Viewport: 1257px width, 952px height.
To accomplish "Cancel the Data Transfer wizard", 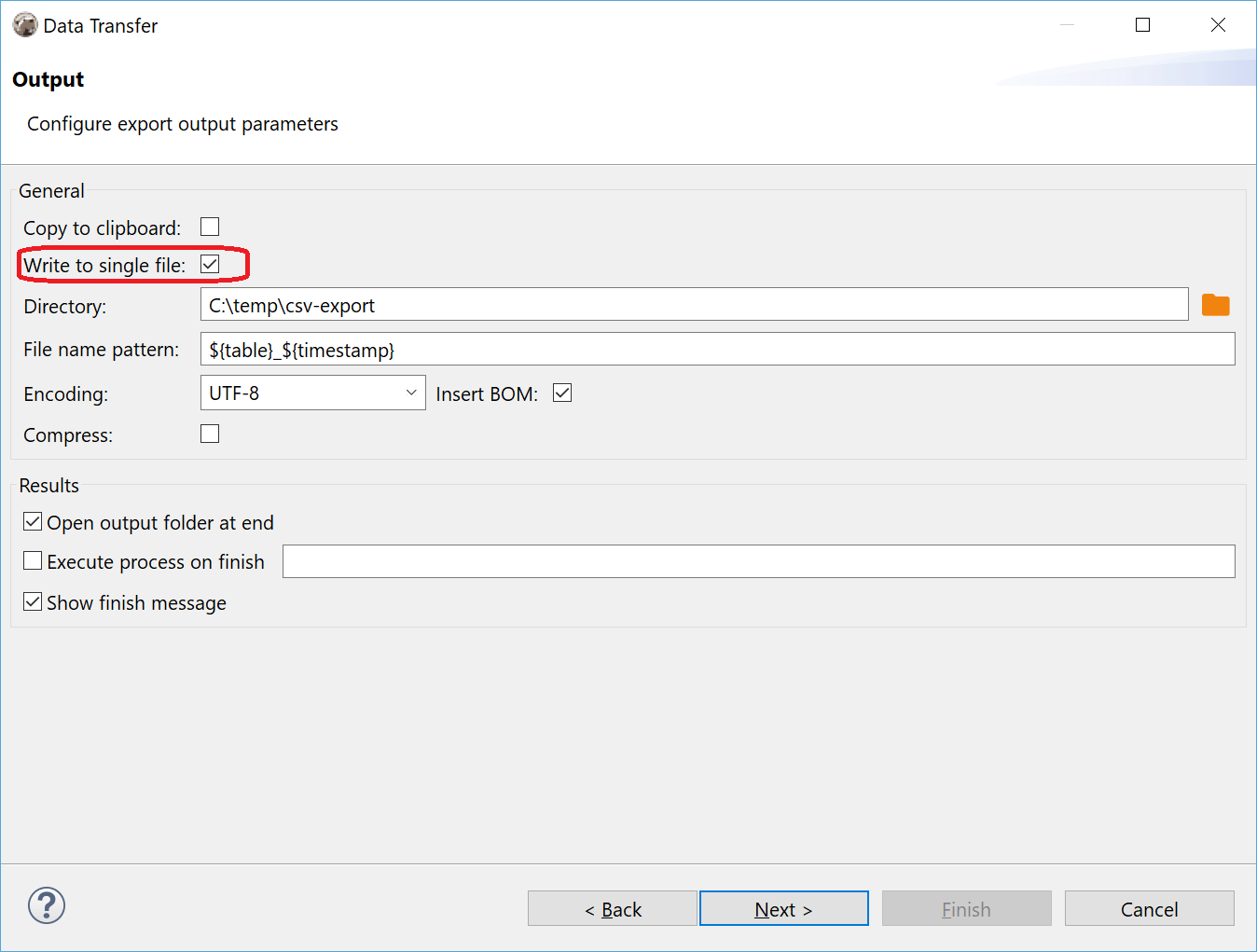I will [x=1149, y=908].
